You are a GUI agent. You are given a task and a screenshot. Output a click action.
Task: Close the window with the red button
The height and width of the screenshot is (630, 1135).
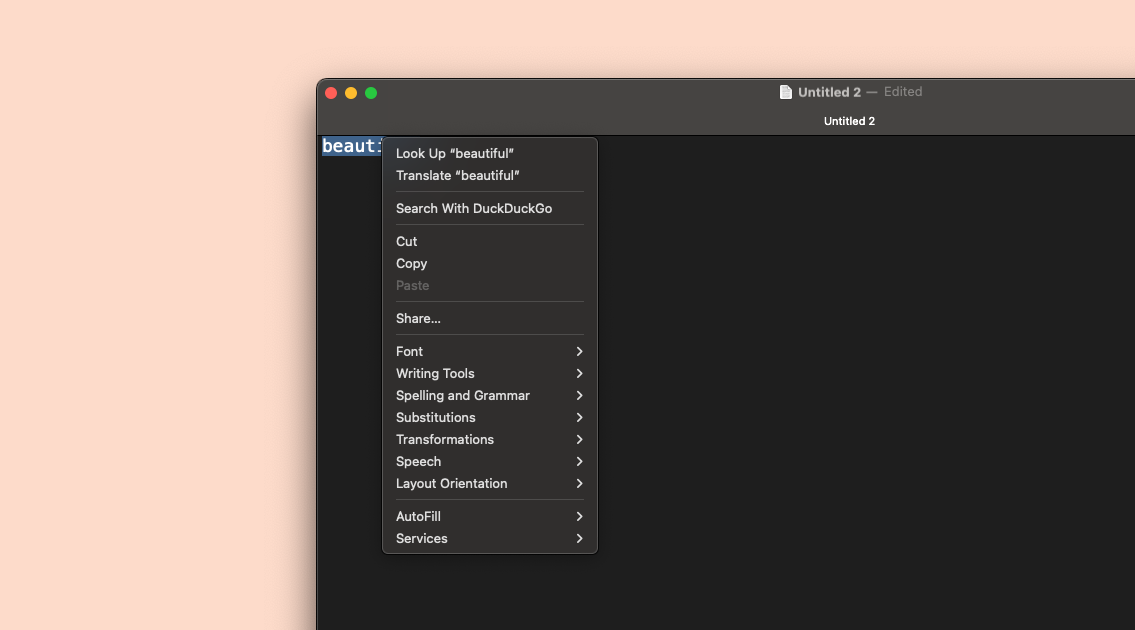coord(331,93)
